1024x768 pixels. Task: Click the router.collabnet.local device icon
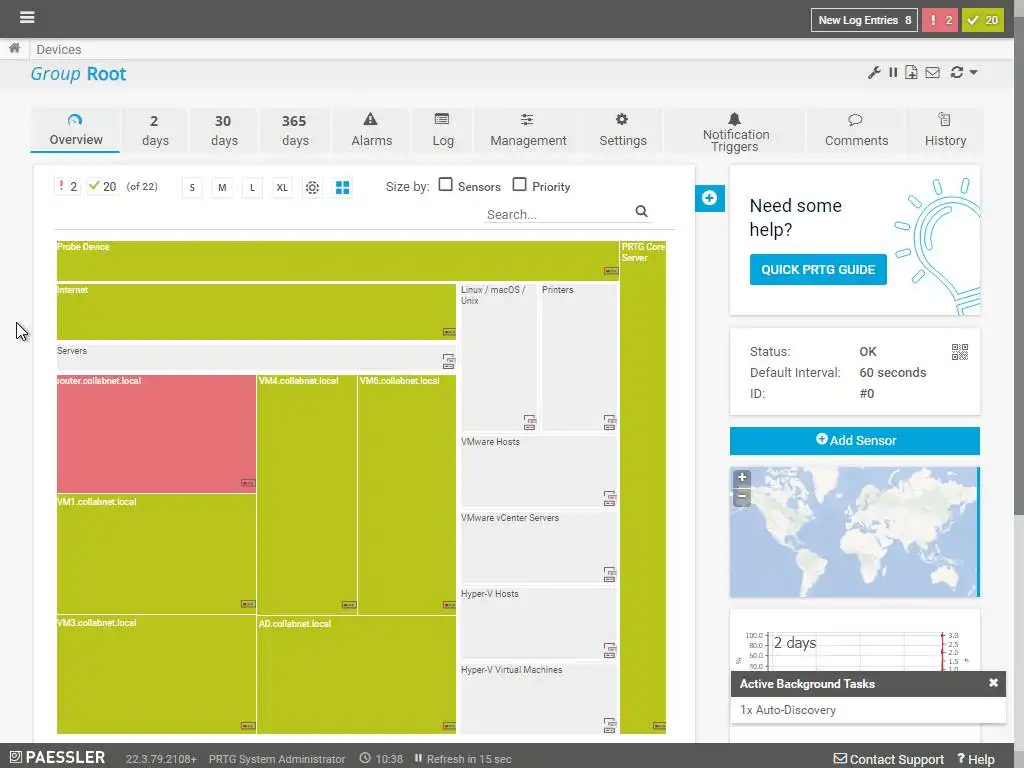[248, 483]
